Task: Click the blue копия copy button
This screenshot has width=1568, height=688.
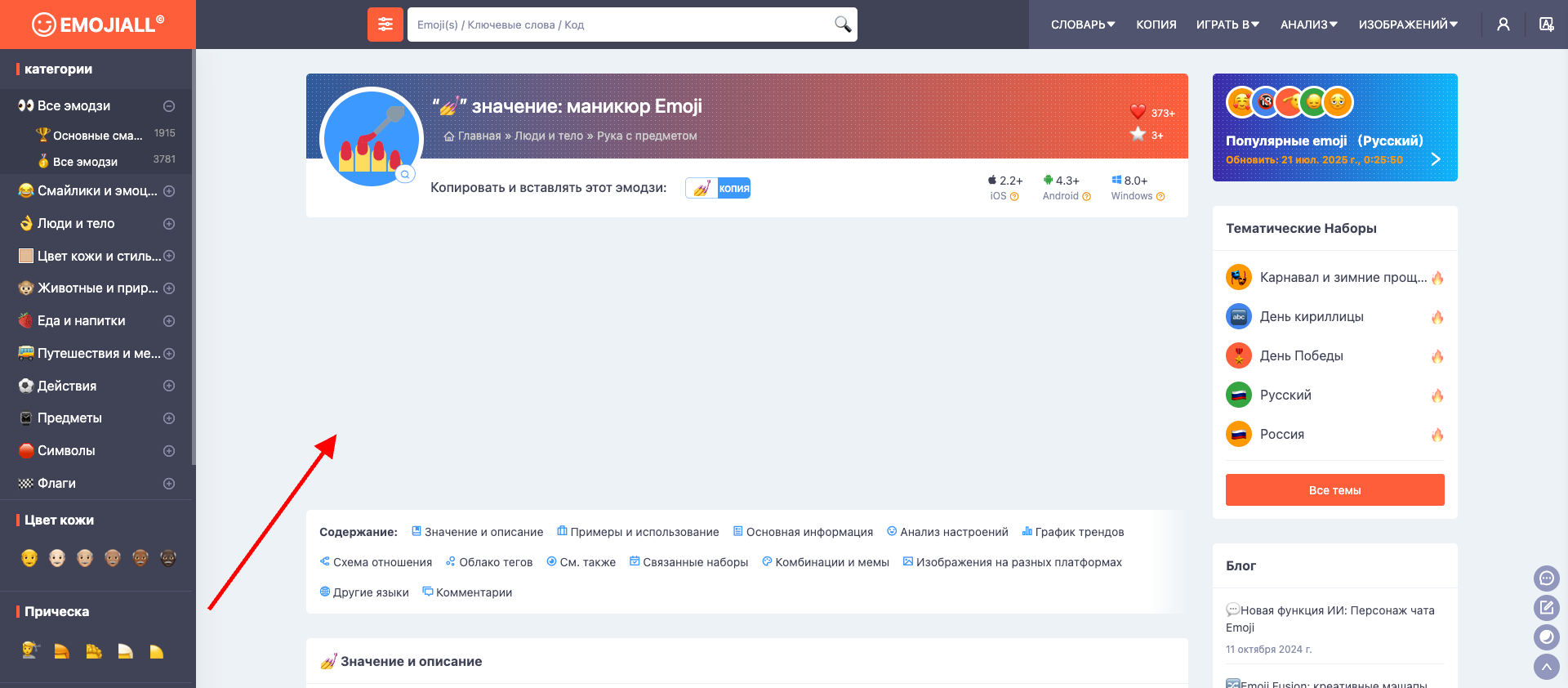Action: click(733, 188)
